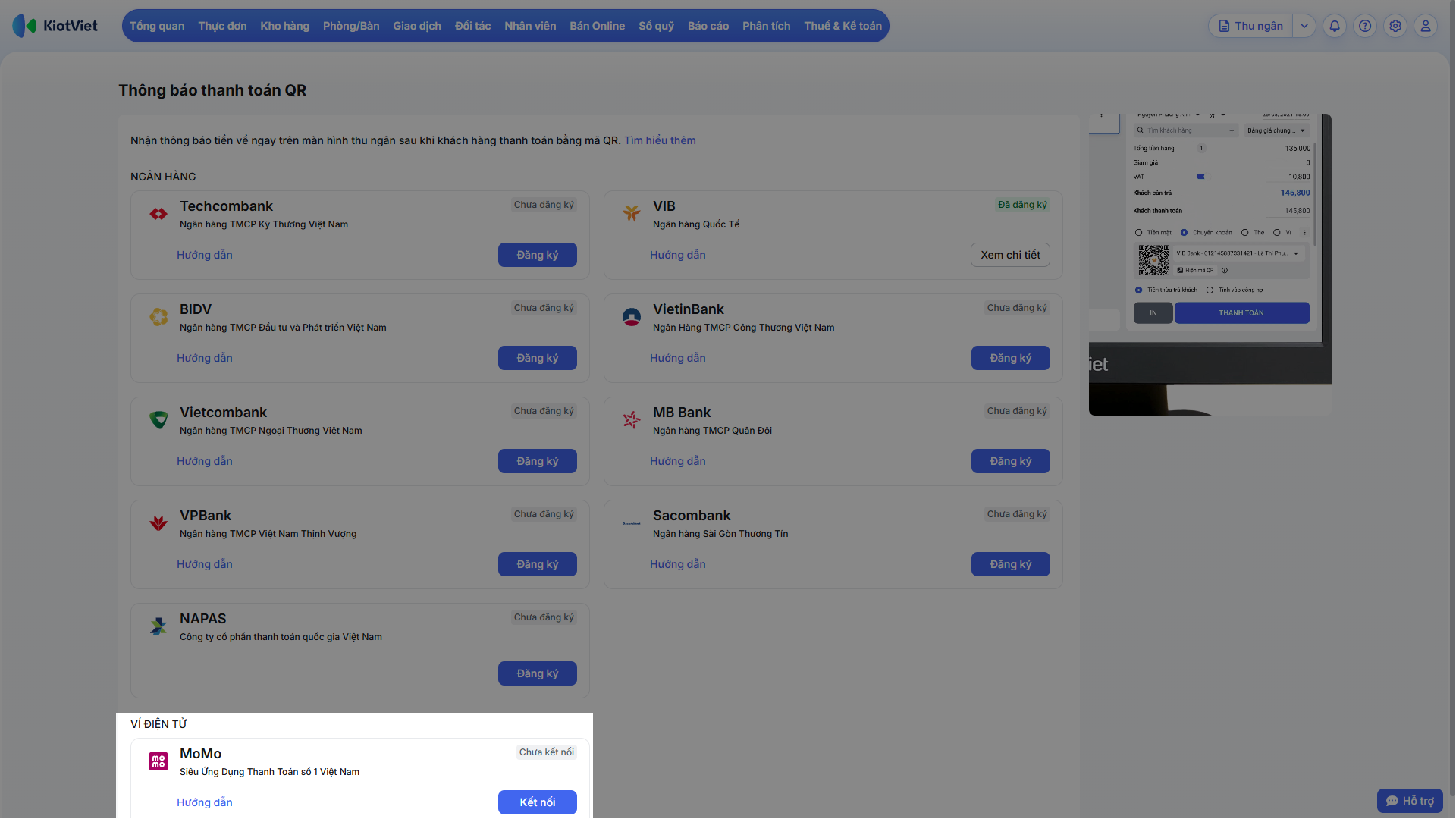Image resolution: width=1456 pixels, height=819 pixels.
Task: Open the Nhân viên menu
Action: tap(530, 26)
